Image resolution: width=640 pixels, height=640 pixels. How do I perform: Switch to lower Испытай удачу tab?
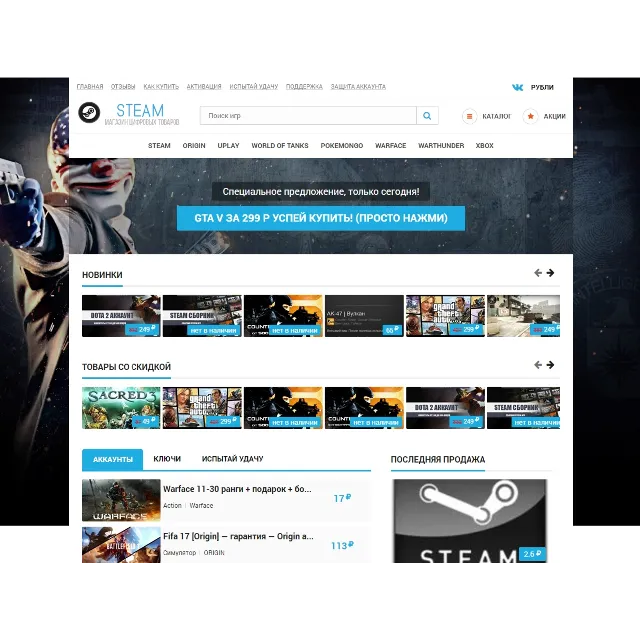(232, 459)
